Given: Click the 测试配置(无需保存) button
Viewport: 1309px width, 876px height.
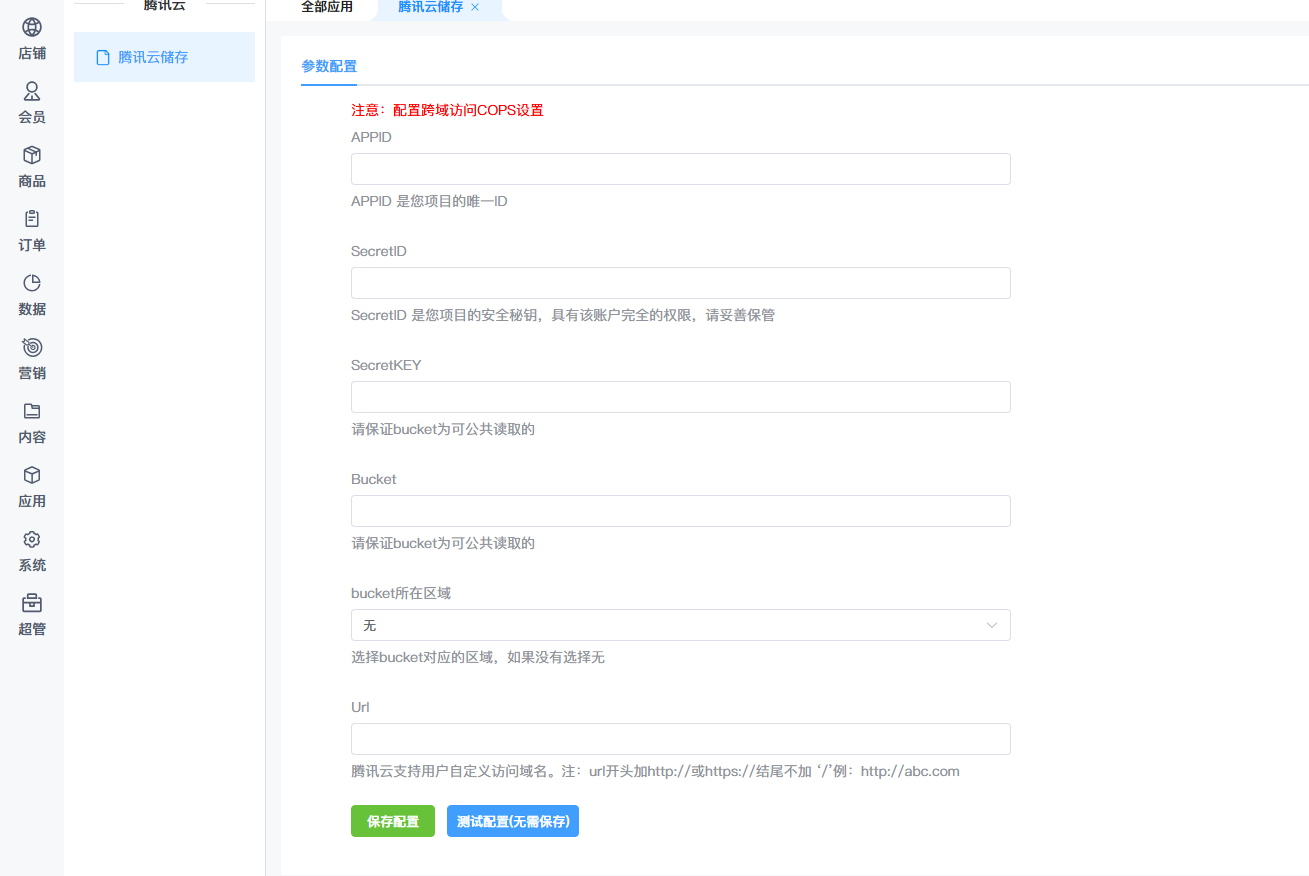Looking at the screenshot, I should [x=513, y=821].
